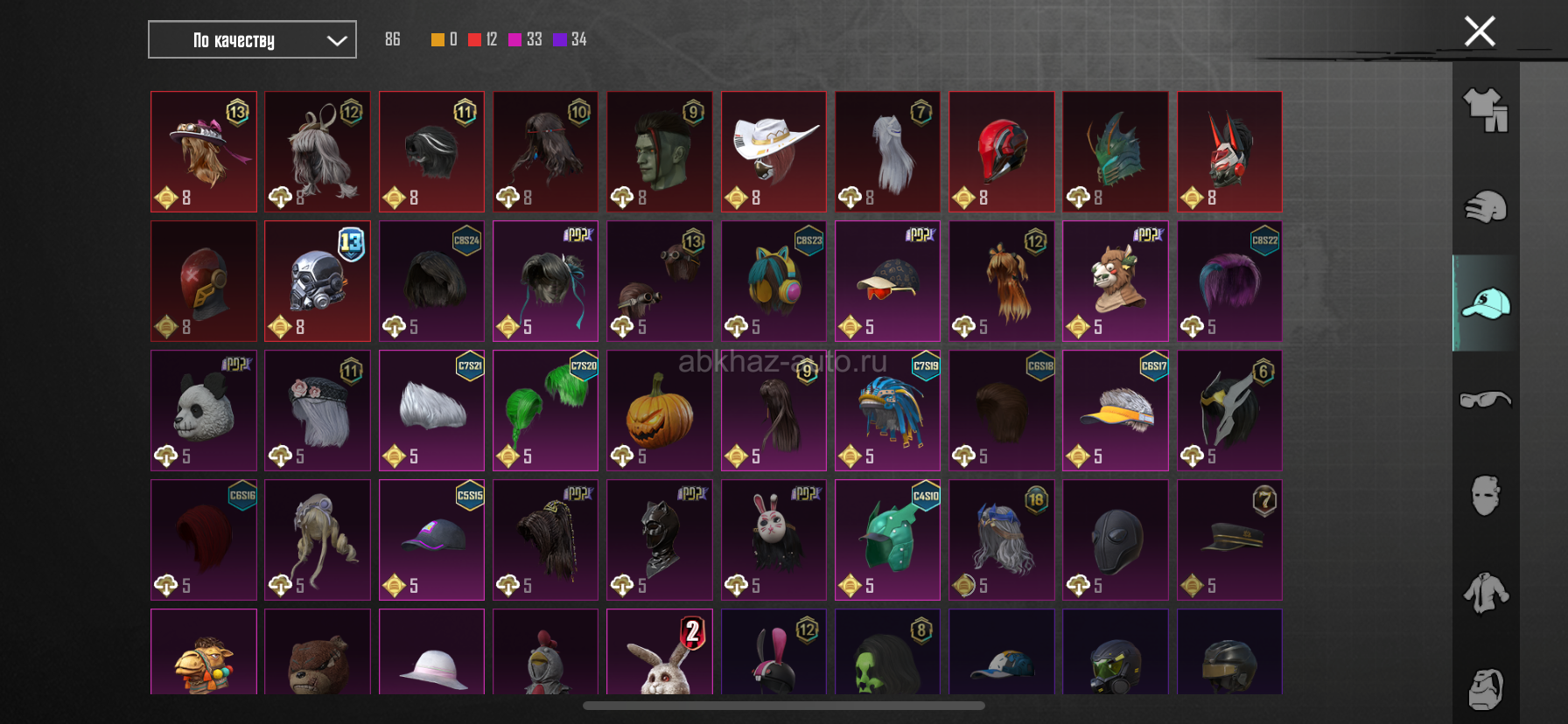The height and width of the screenshot is (724, 1568).
Task: Select the helmet category icon in sidebar
Action: tap(1486, 207)
